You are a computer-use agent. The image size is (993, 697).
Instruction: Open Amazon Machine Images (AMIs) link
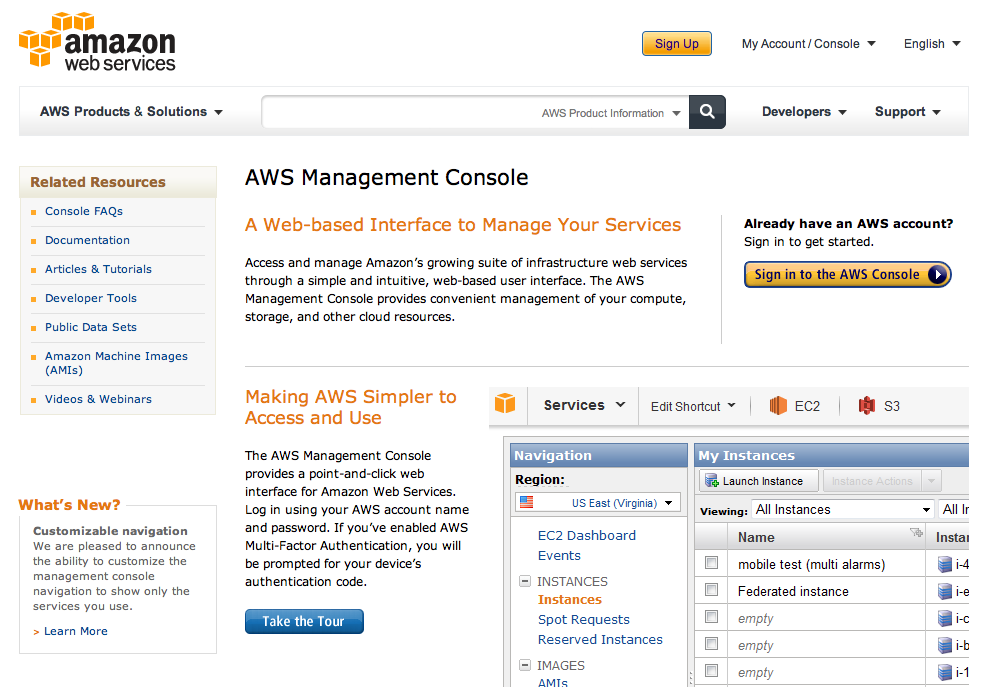[117, 363]
